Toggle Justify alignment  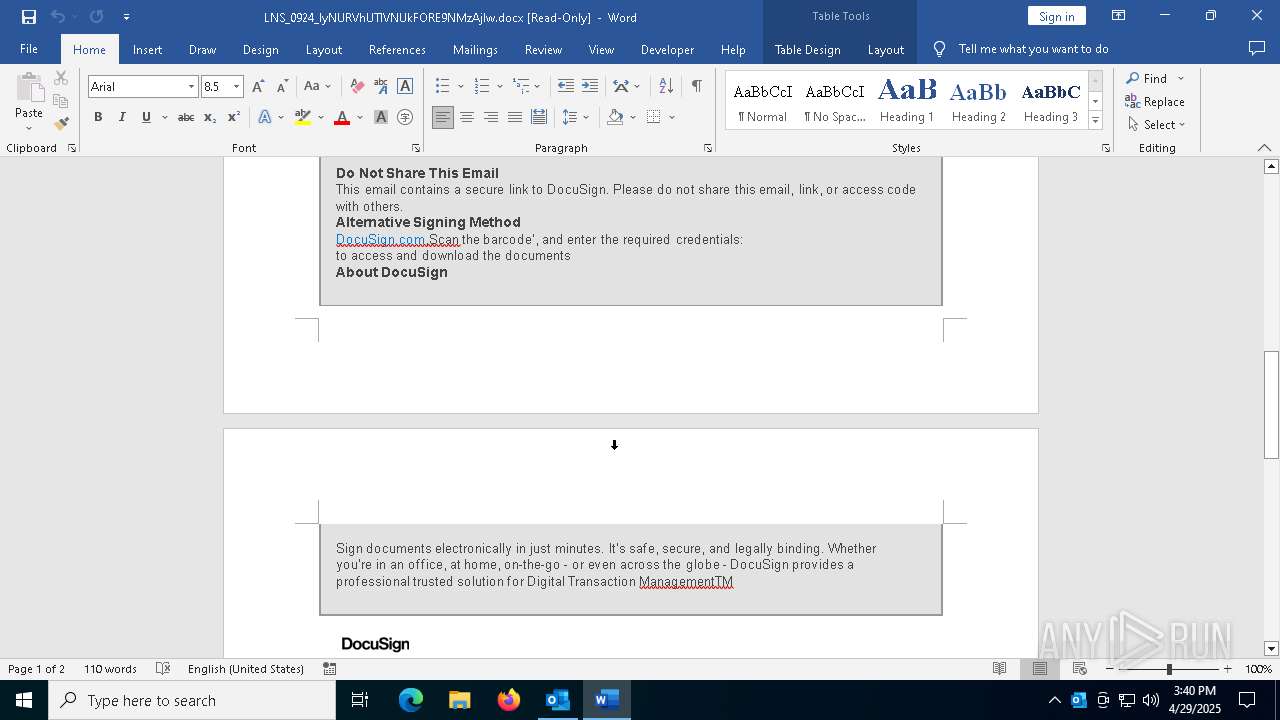pyautogui.click(x=515, y=118)
